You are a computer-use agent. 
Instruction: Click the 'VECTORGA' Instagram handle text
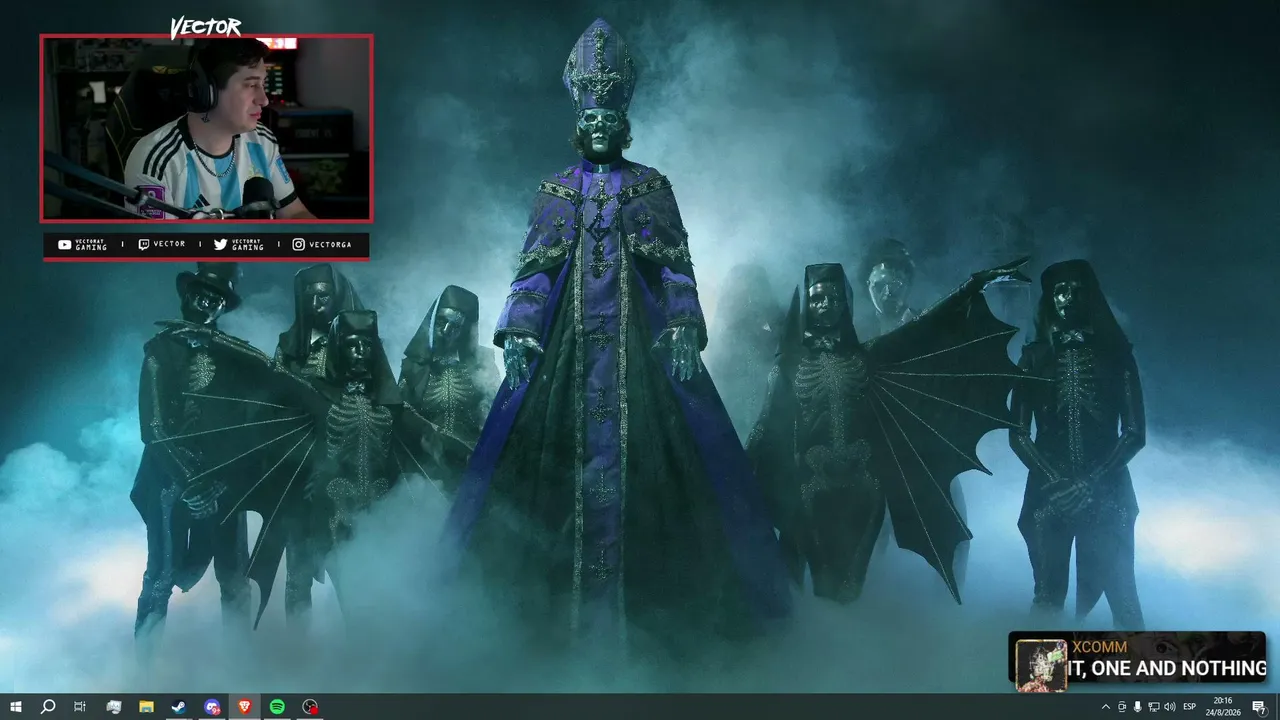coord(331,244)
